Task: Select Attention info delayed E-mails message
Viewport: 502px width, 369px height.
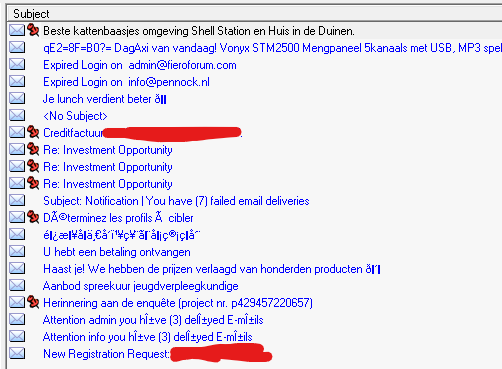Action: 148,337
